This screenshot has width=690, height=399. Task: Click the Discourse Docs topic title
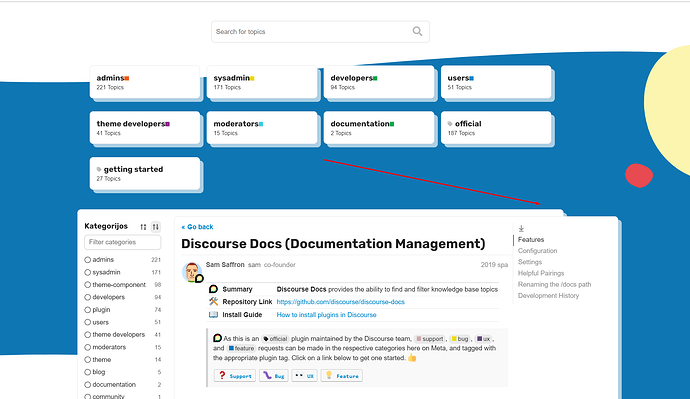333,244
